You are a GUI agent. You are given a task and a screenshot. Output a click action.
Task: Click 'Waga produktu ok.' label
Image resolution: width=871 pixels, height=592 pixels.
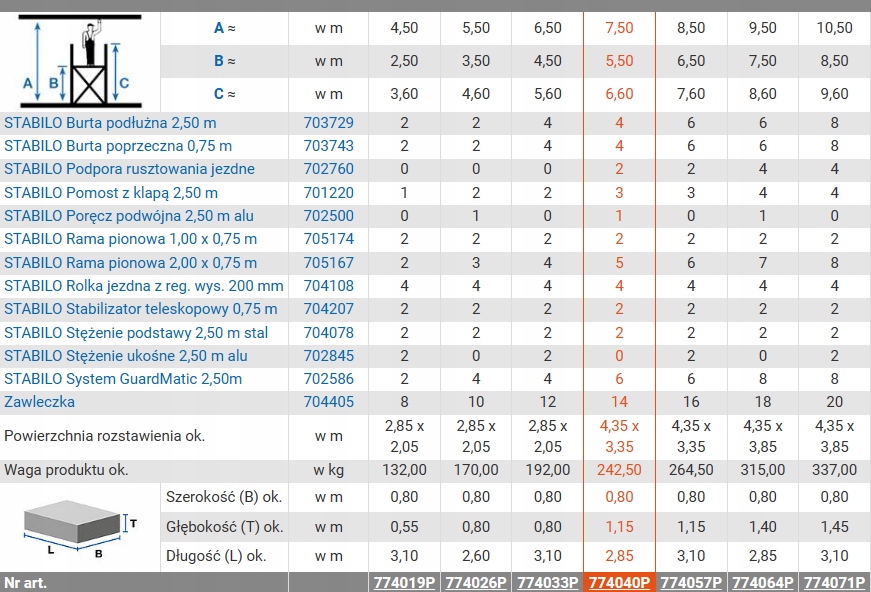tap(66, 470)
